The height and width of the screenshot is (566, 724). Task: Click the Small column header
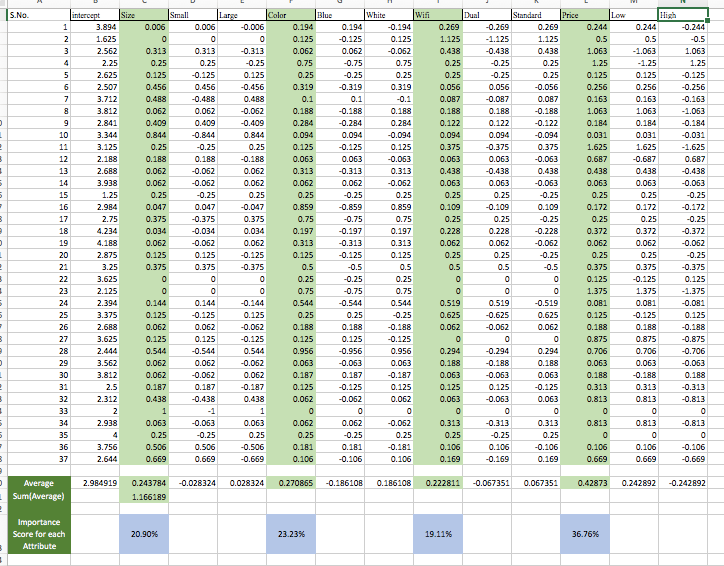pos(193,15)
